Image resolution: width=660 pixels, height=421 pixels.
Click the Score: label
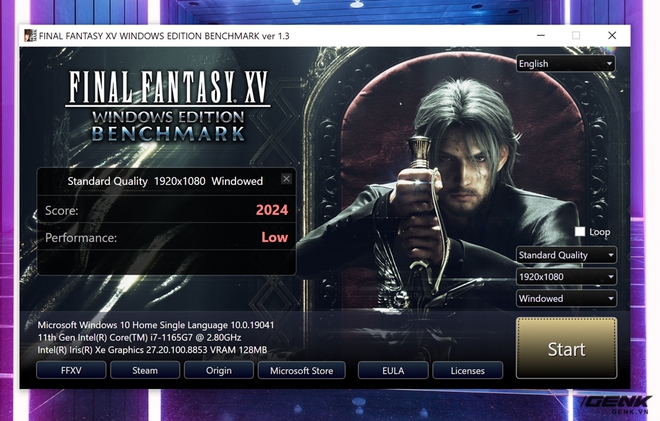(61, 210)
